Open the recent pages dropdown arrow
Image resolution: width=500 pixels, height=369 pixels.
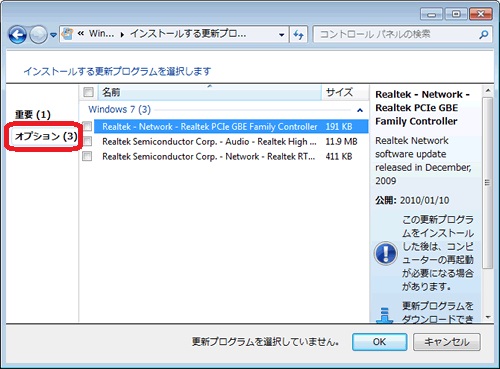[x=53, y=35]
